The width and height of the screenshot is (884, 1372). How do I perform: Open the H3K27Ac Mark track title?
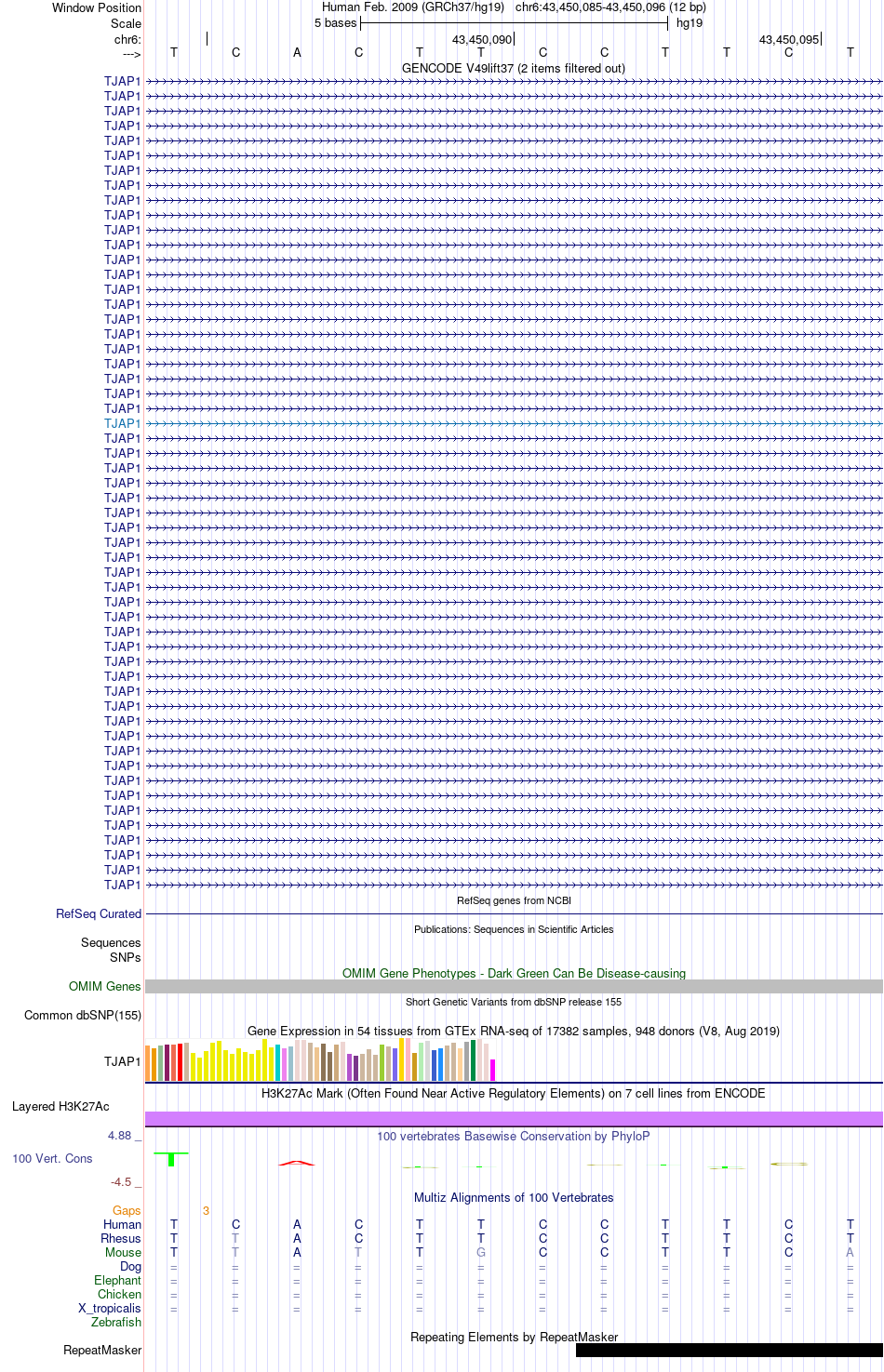[x=514, y=1093]
